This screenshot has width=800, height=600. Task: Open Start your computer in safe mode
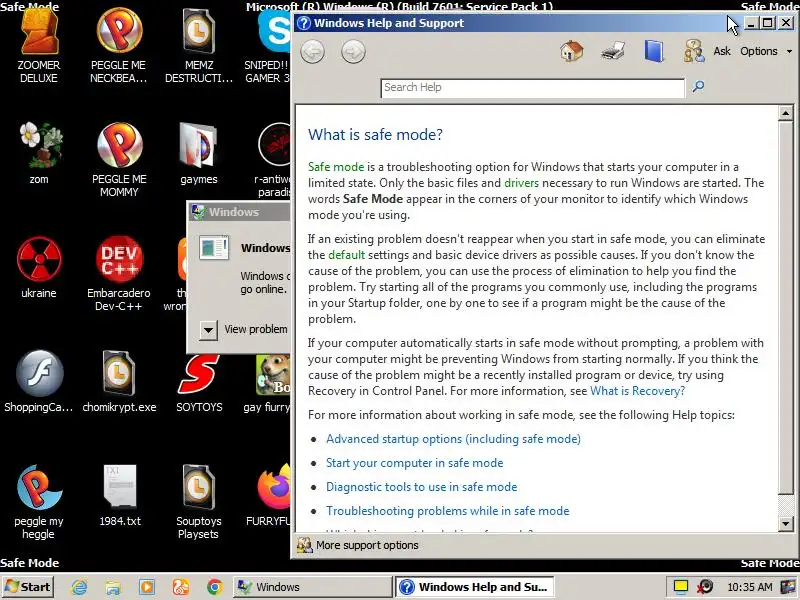click(414, 463)
